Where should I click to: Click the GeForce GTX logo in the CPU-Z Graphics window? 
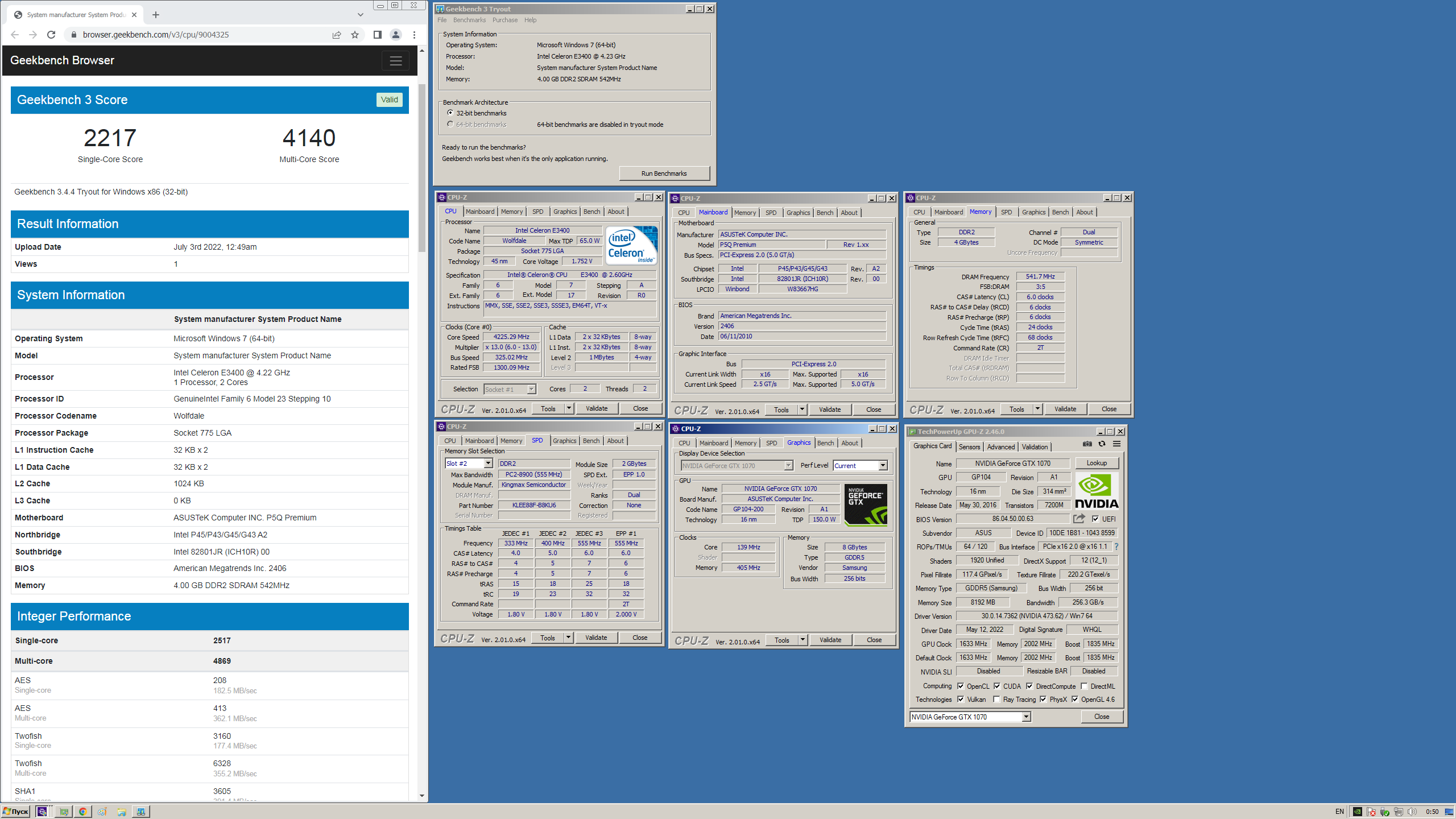click(x=866, y=504)
